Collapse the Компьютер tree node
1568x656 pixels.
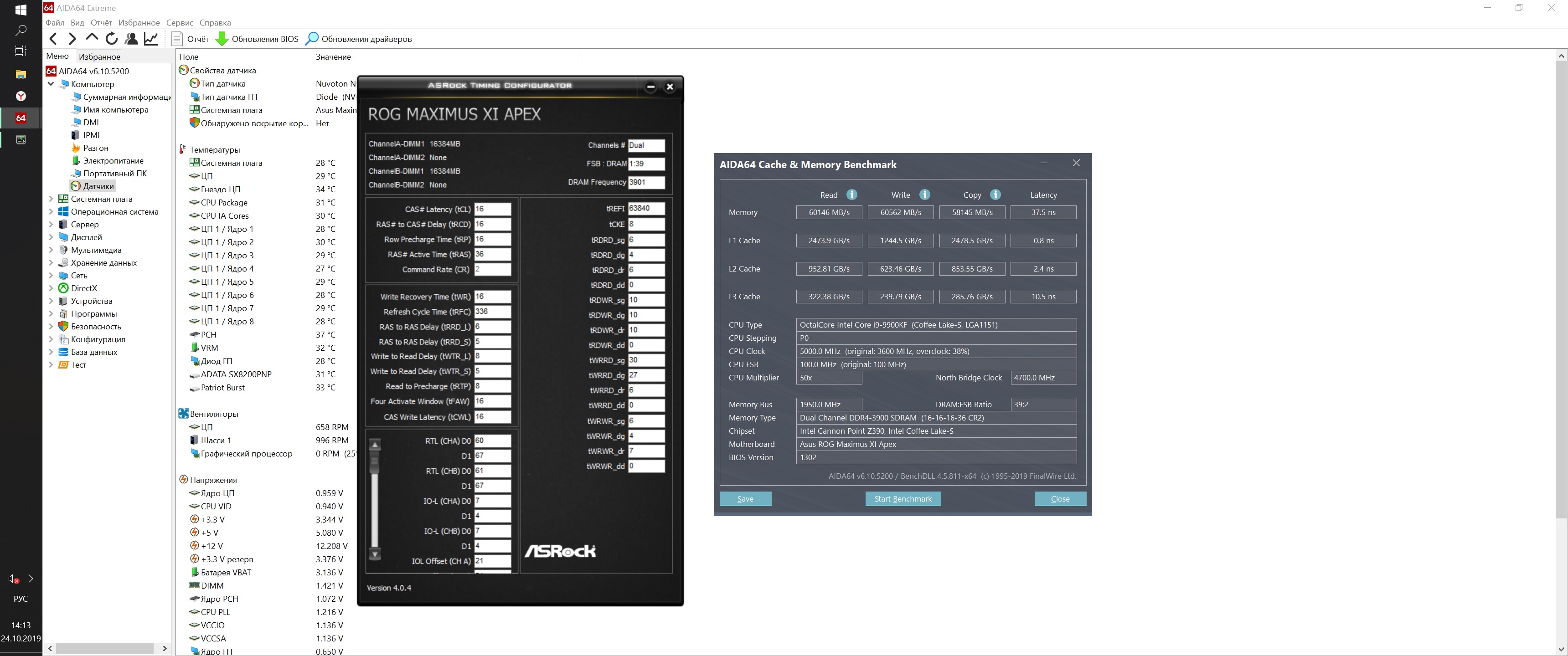click(x=51, y=84)
